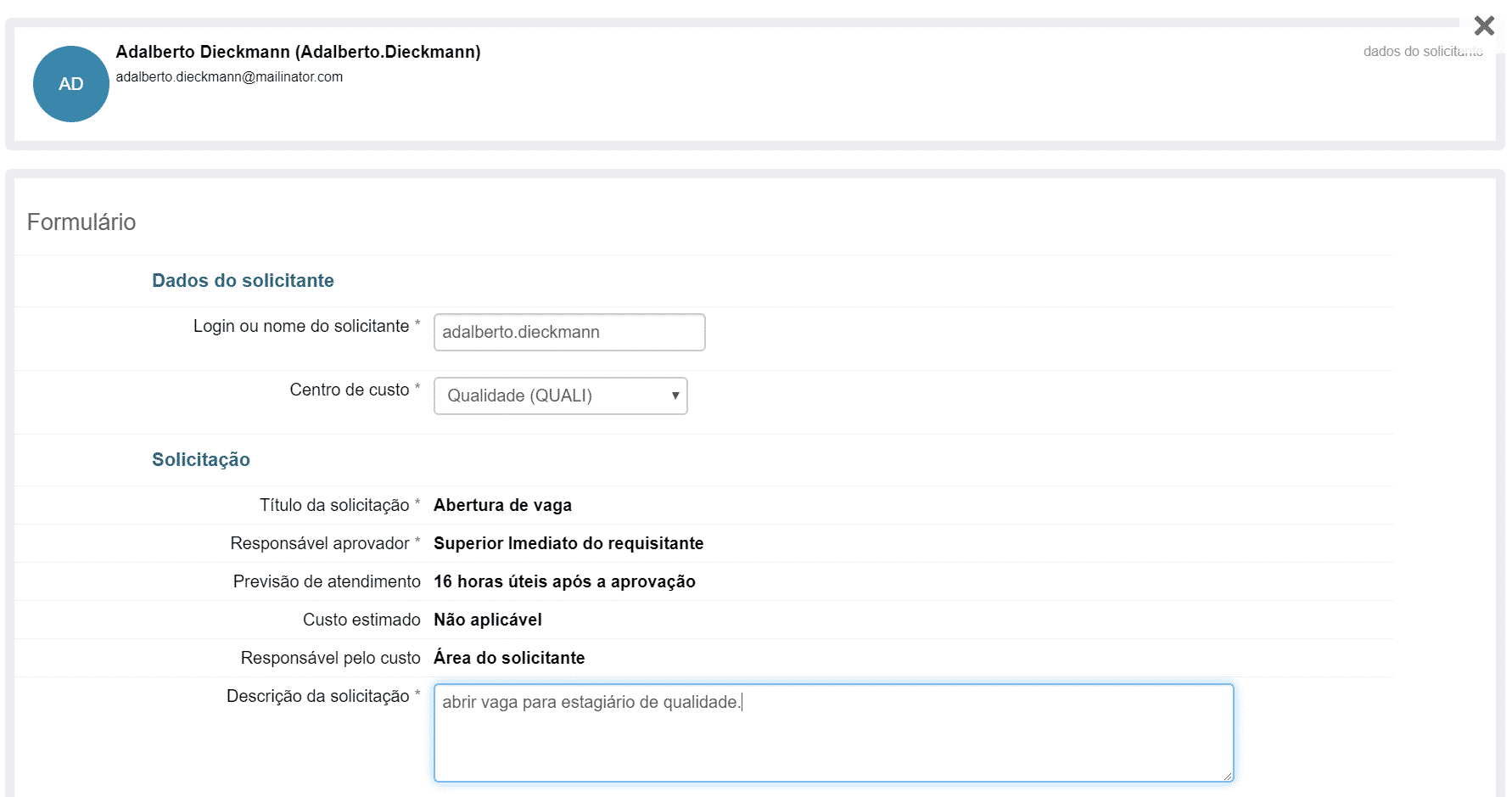Screen dimensions: 1512x797
Task: Click the 'Não aplicável' estimated cost value
Action: (488, 620)
